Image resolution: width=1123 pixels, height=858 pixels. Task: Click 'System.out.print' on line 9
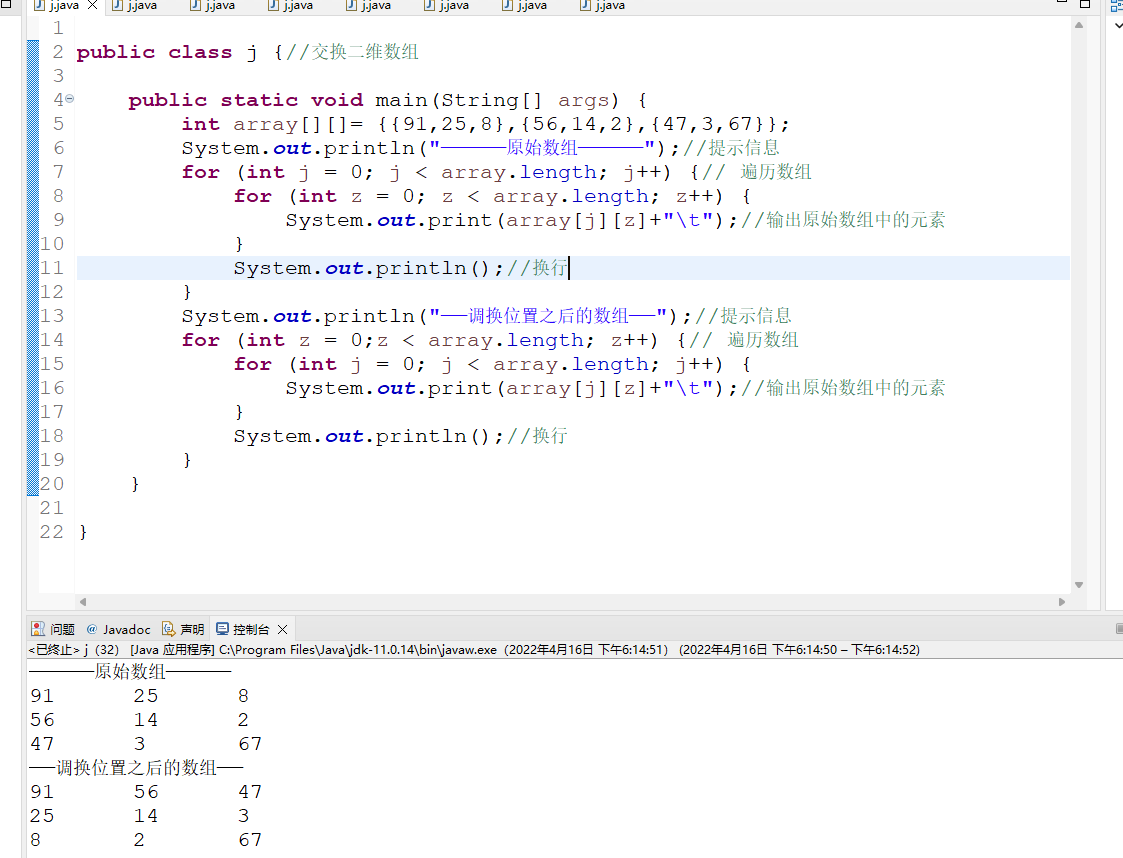388,221
